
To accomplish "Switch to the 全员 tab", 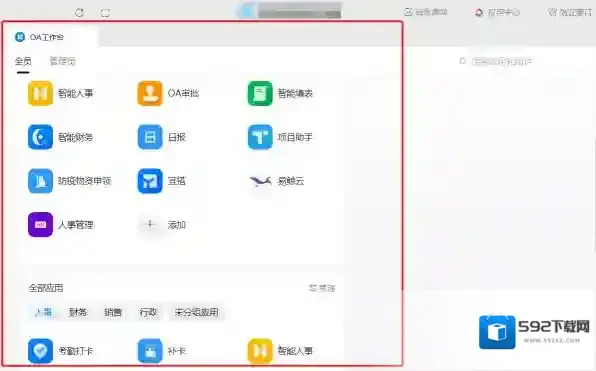I will click(x=23, y=61).
